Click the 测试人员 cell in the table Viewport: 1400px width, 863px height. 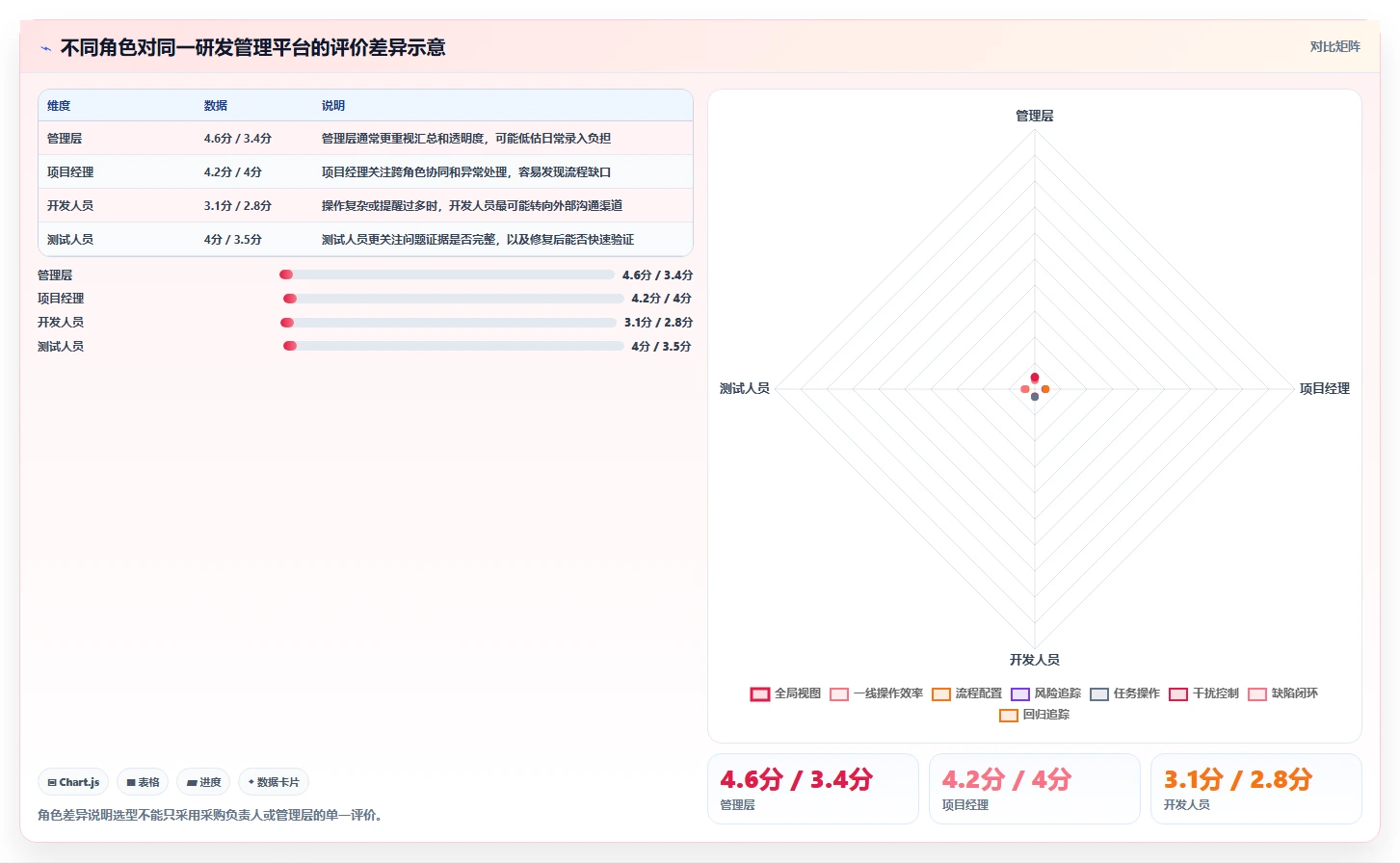70,240
